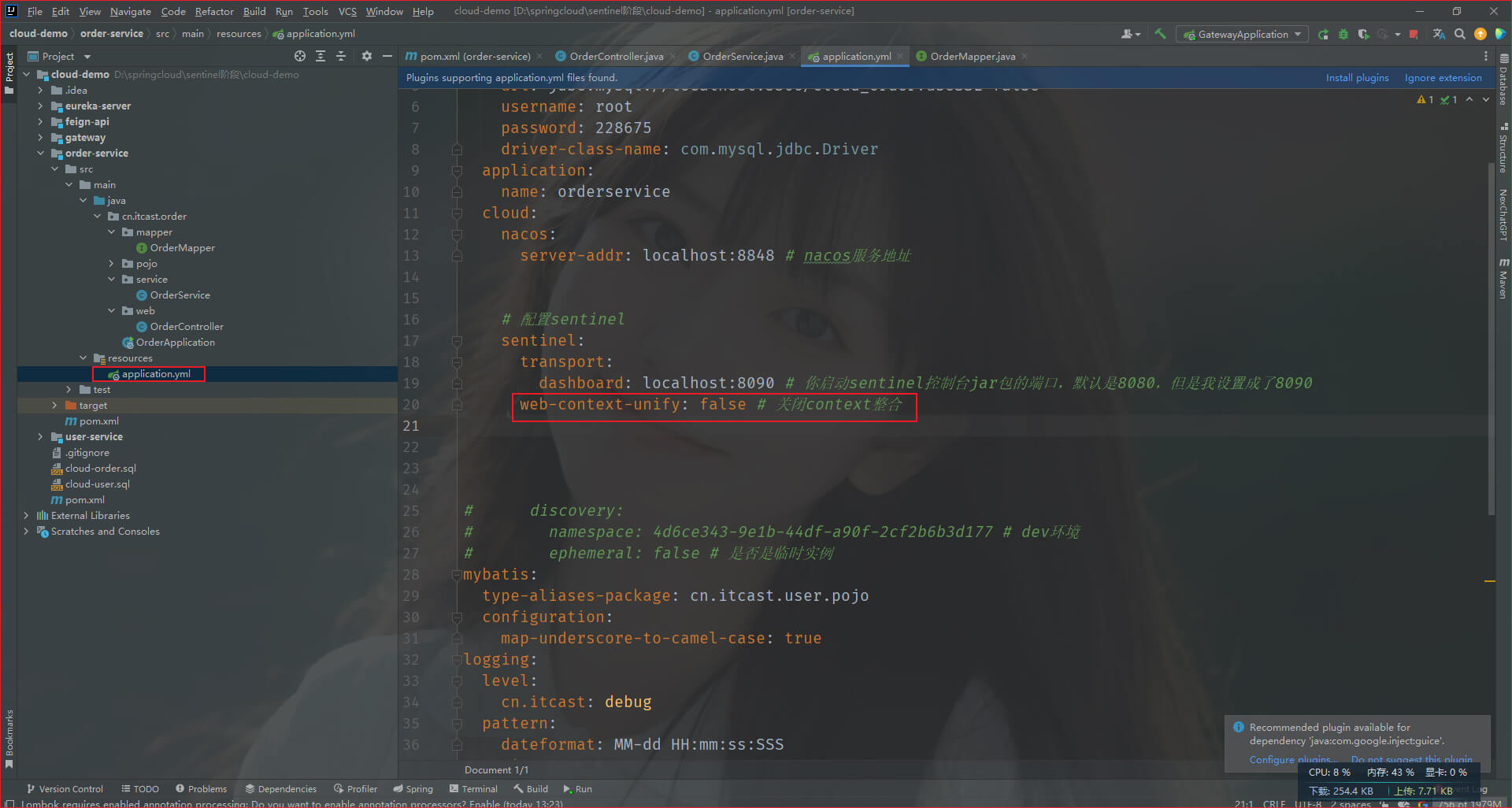Rerun the application with the green rerun icon
Screen dimensions: 1512x808
pyautogui.click(x=1324, y=34)
